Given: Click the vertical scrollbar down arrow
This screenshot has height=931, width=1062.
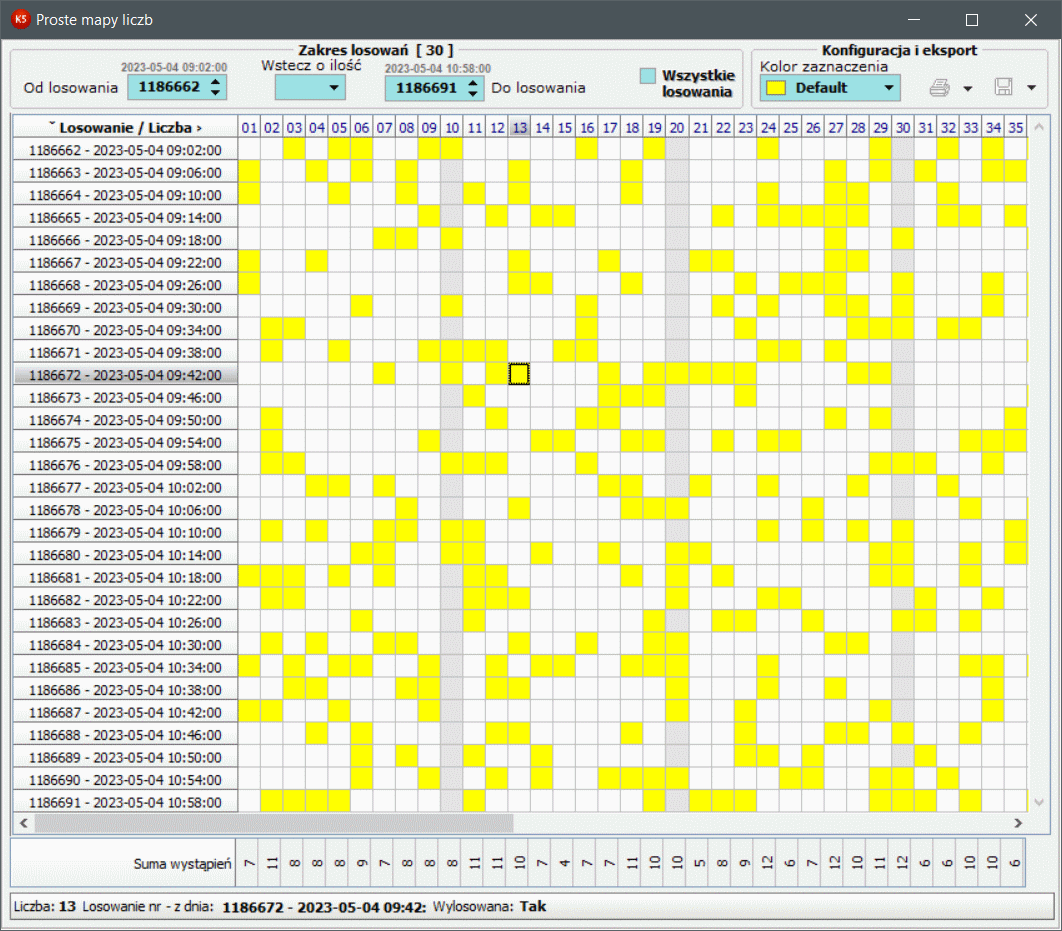Looking at the screenshot, I should click(x=1038, y=802).
